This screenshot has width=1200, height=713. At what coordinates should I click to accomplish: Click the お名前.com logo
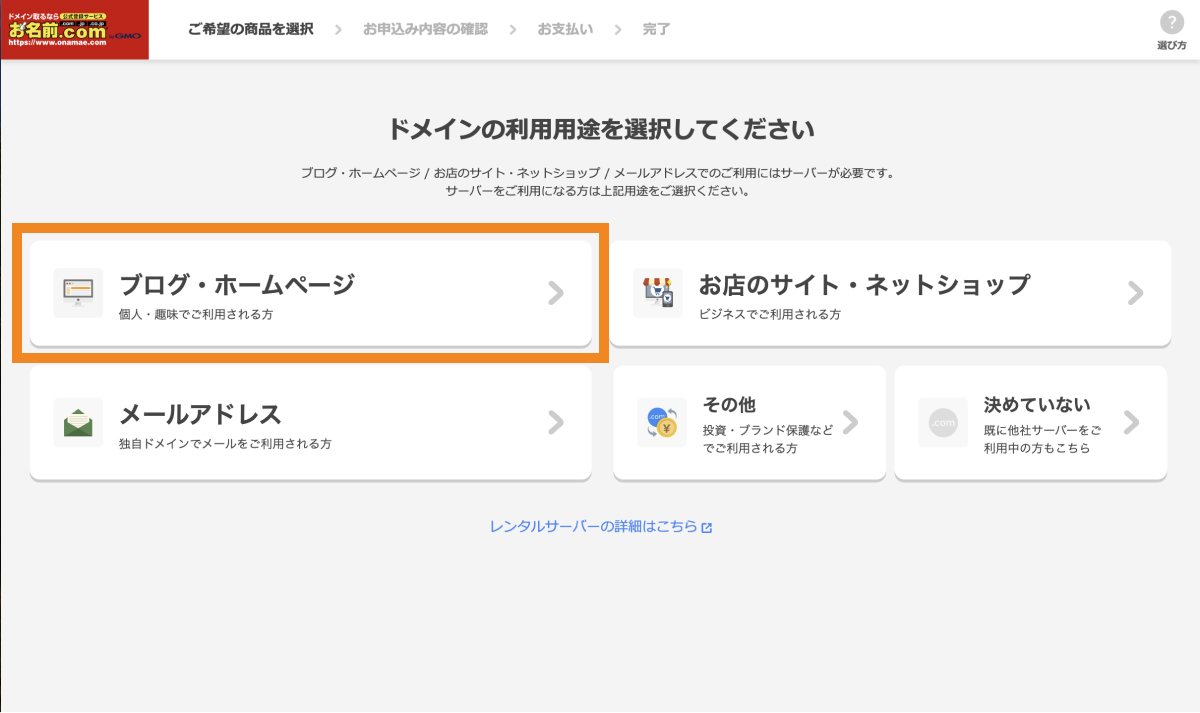pos(74,29)
